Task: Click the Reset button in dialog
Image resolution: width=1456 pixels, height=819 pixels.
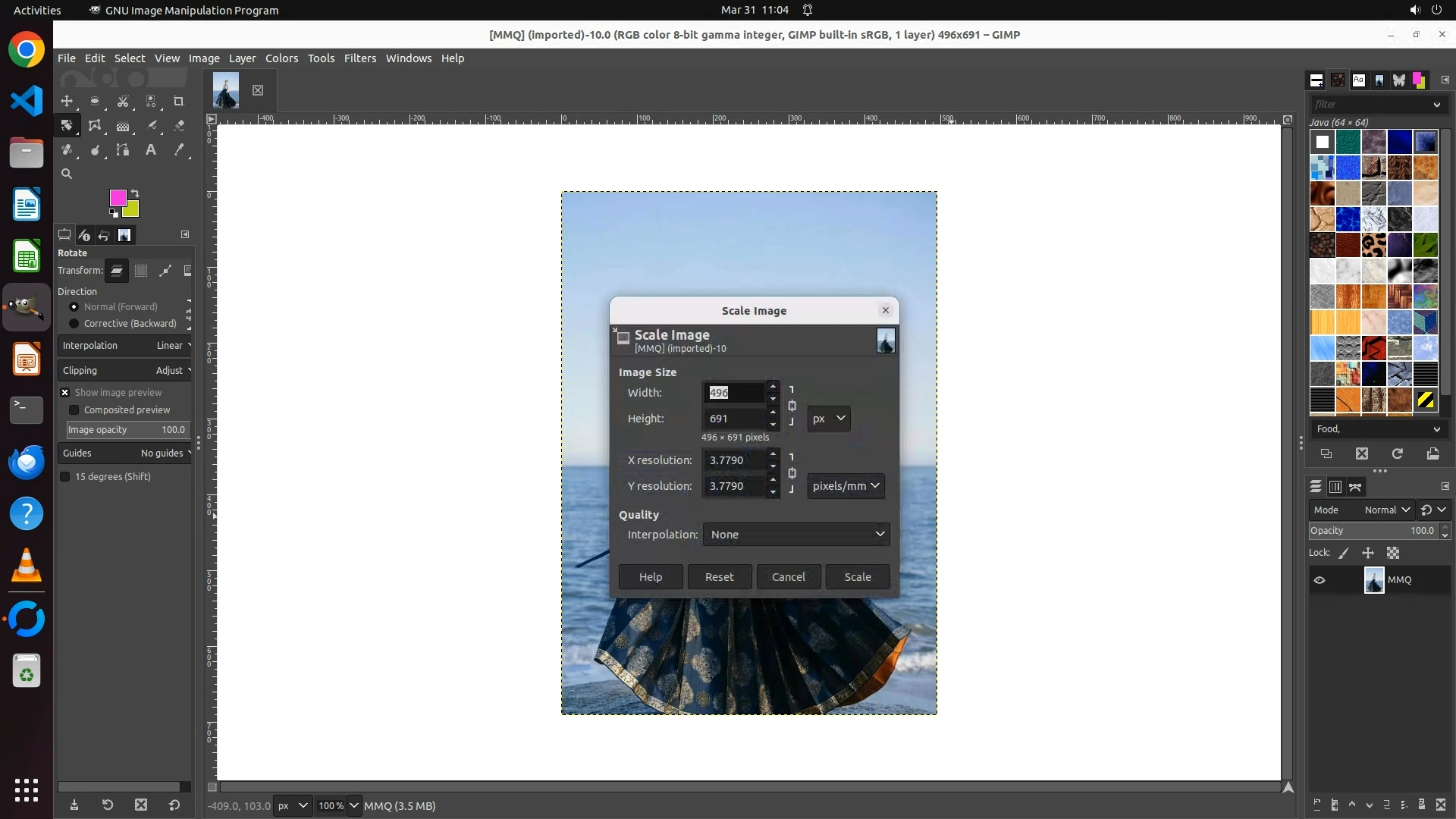Action: [719, 577]
